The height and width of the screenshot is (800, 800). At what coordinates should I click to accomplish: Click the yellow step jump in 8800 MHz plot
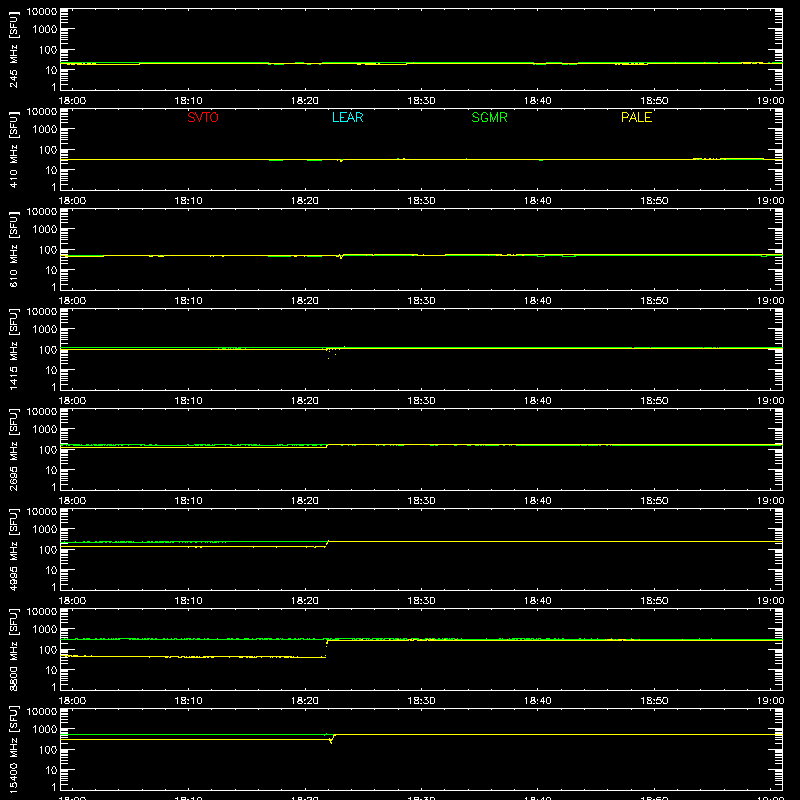(x=327, y=647)
